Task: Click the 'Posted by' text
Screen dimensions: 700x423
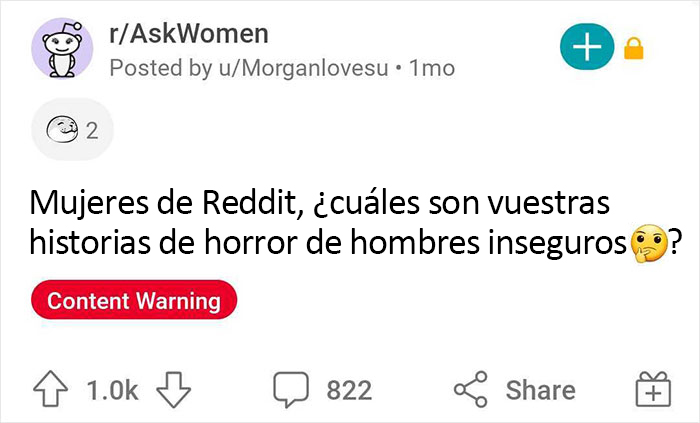Action: point(161,68)
